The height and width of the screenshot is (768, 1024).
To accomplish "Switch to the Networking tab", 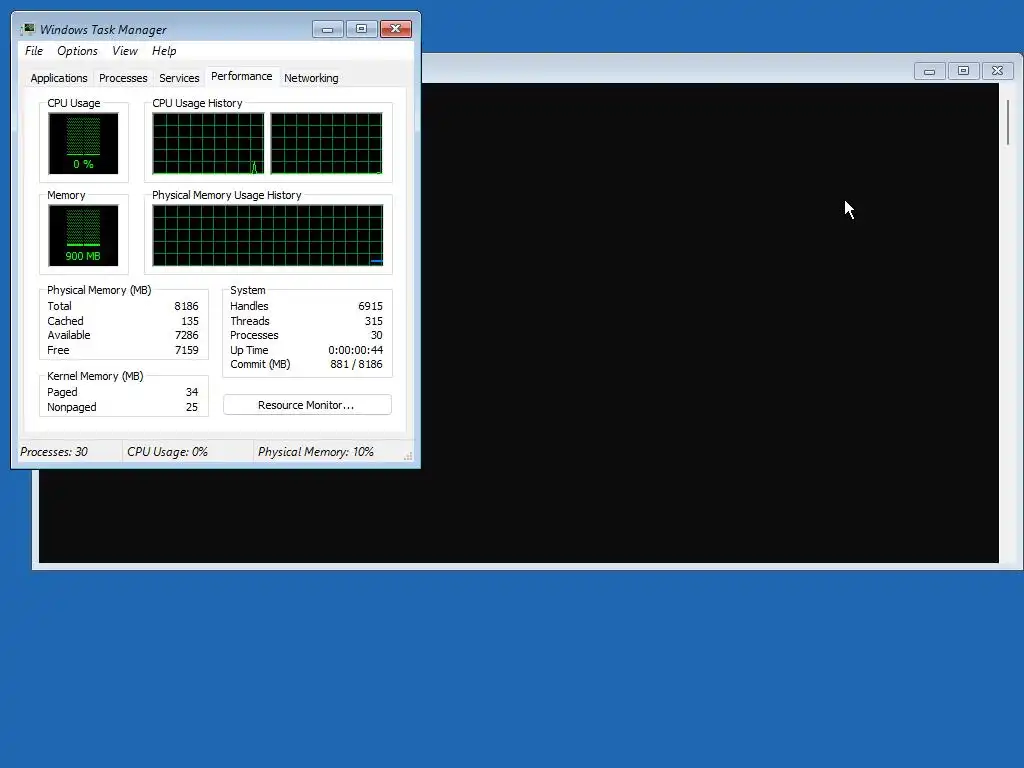I will tap(311, 78).
